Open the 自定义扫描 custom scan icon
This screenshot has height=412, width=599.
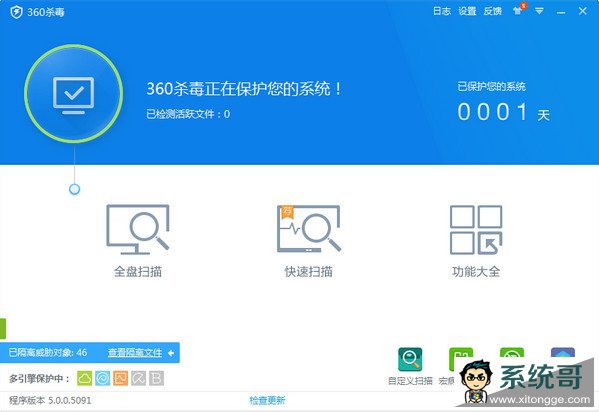click(x=410, y=359)
